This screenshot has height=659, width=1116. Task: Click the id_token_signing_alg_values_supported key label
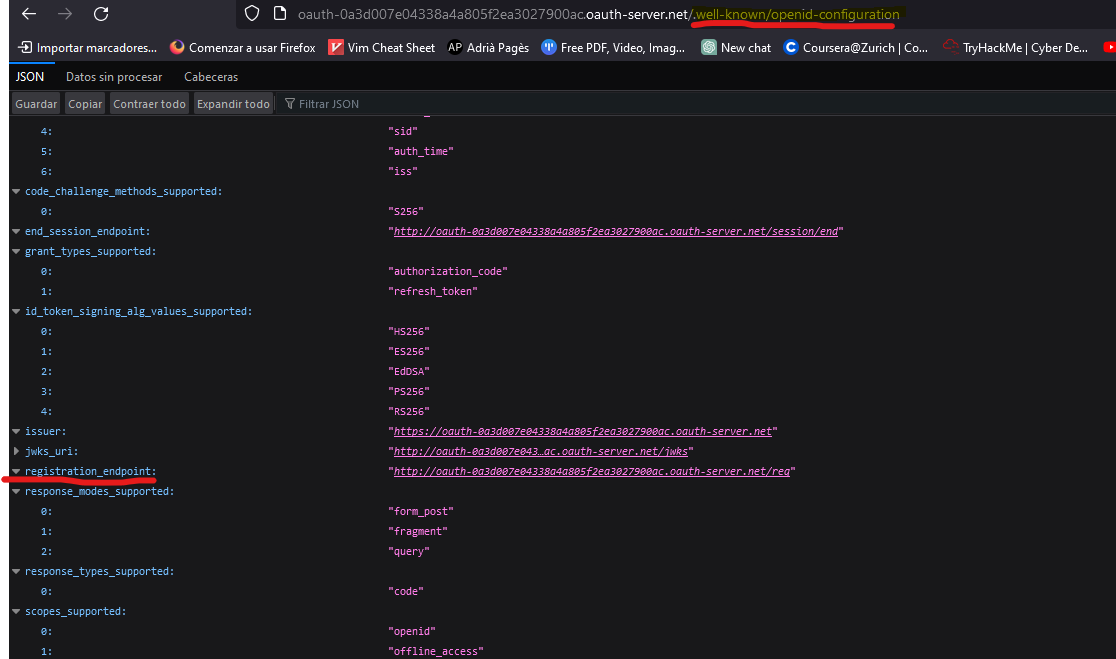[138, 311]
